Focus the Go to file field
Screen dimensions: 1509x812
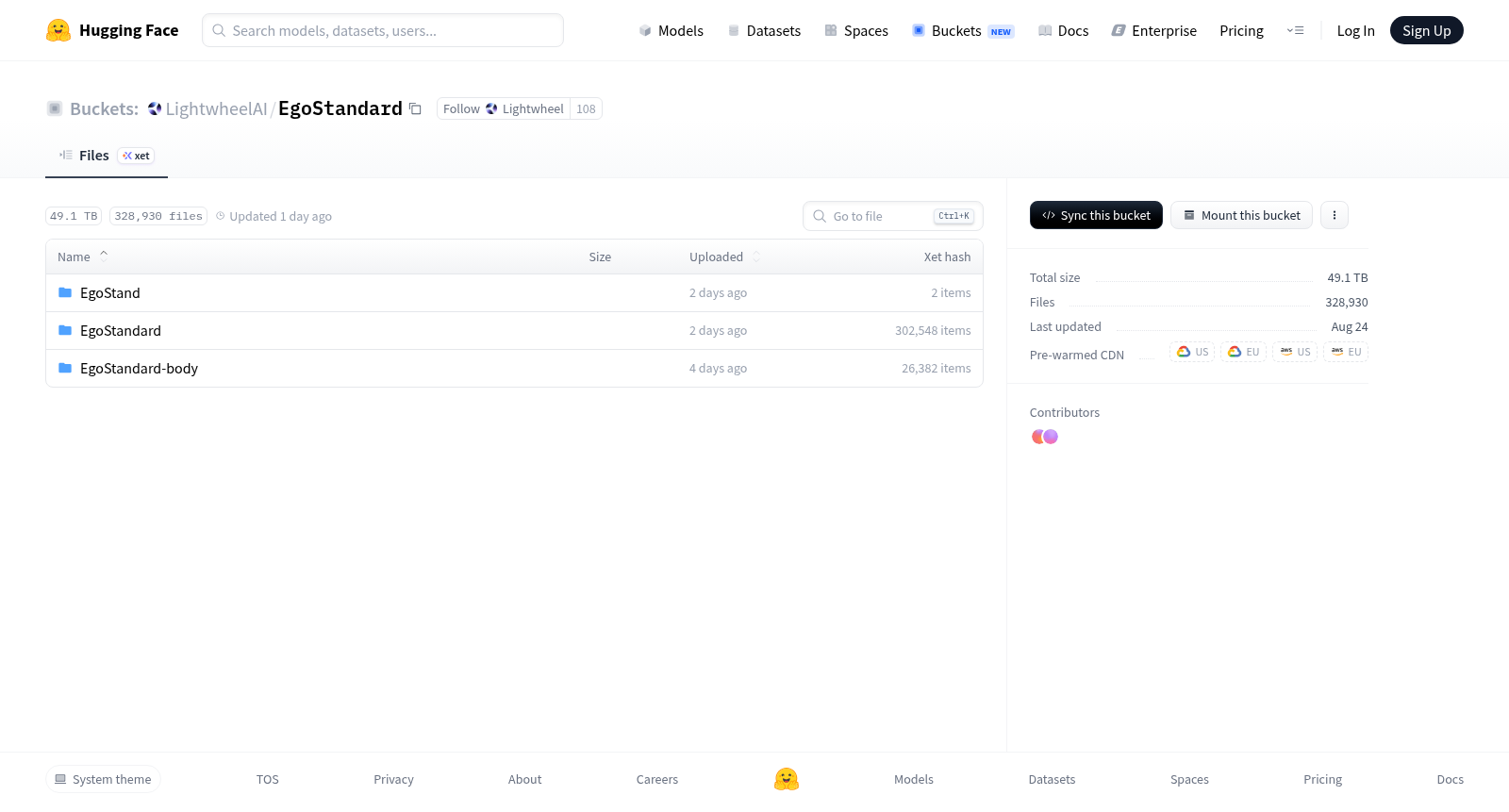pos(893,216)
